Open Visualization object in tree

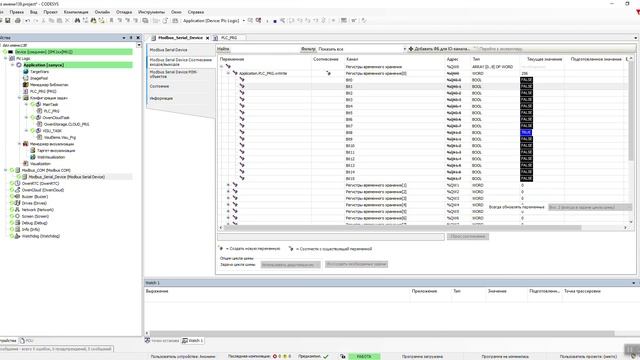[x=40, y=164]
